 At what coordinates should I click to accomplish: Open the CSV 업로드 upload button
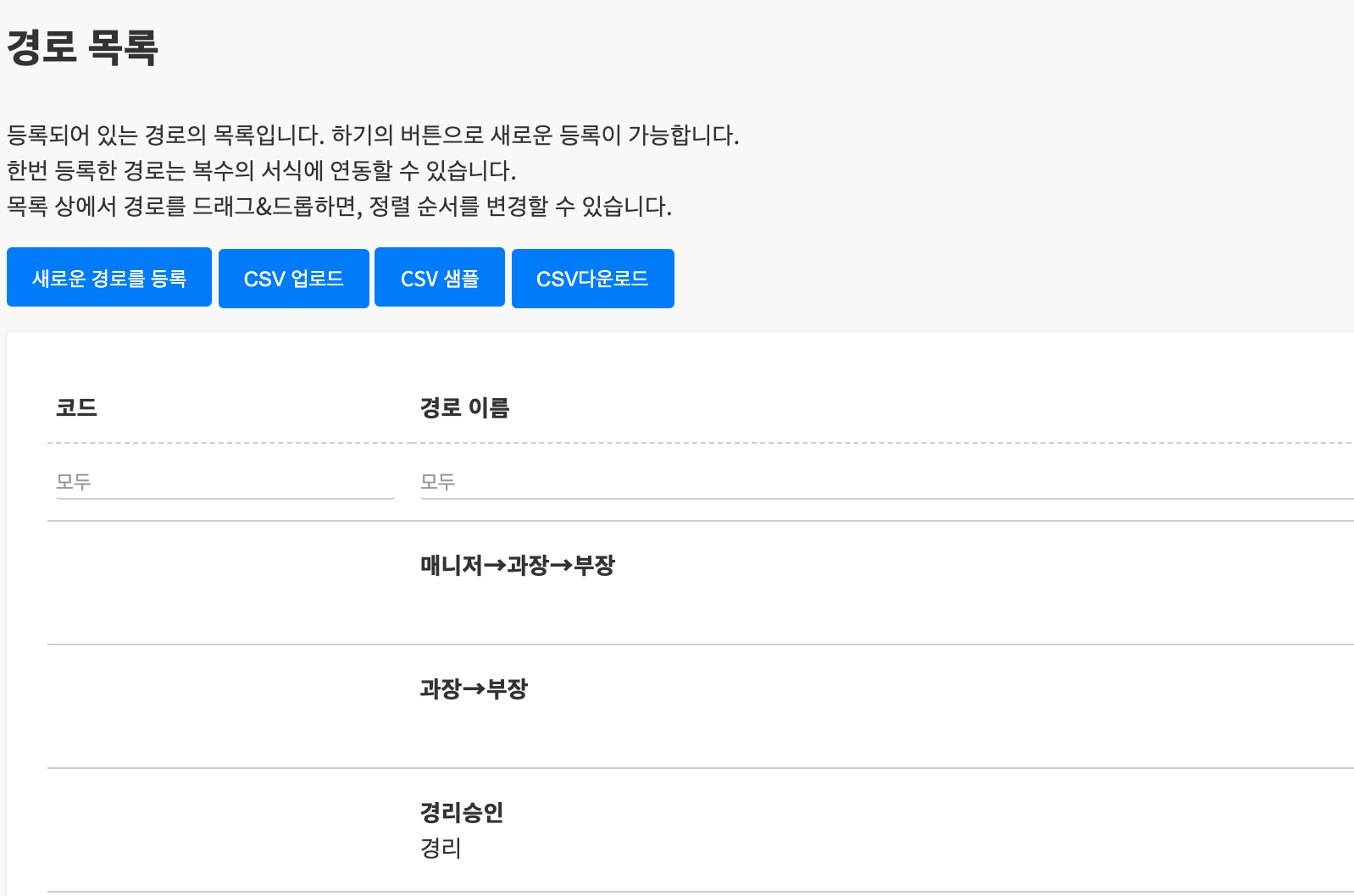click(293, 279)
